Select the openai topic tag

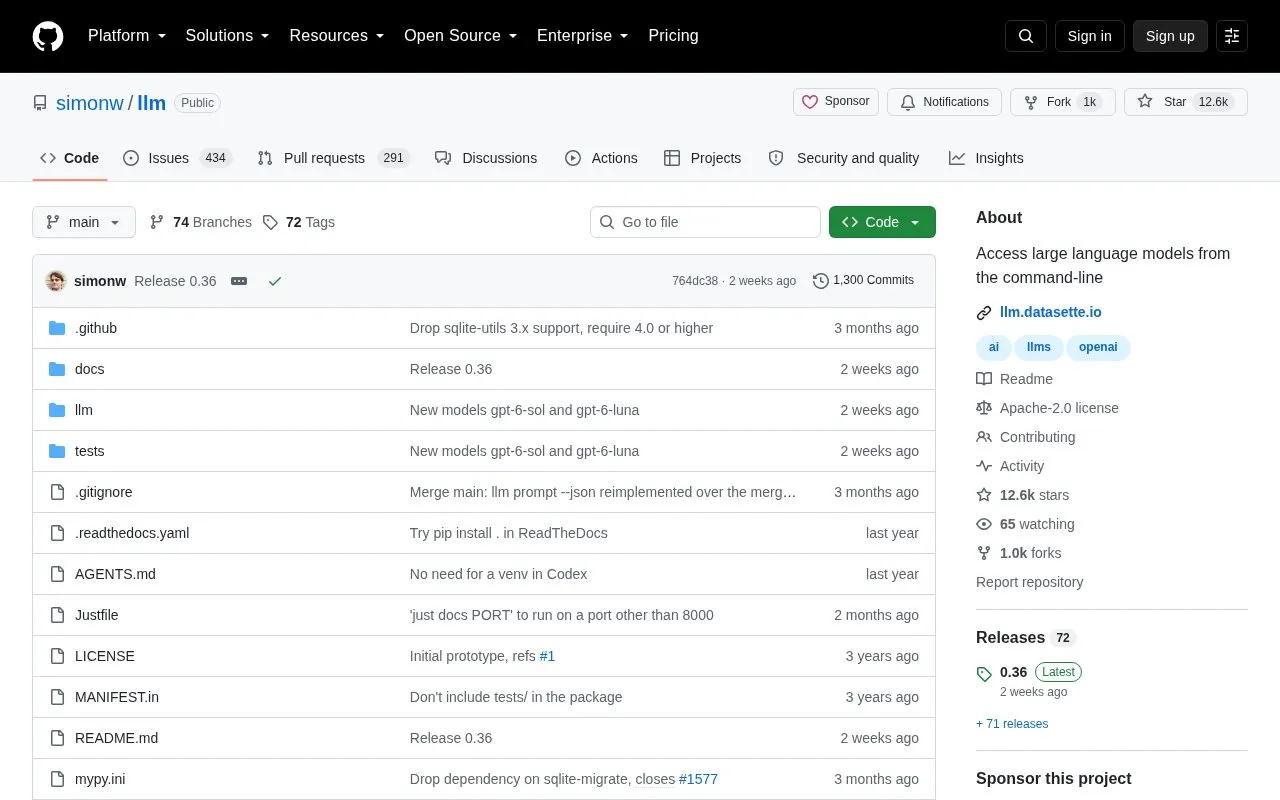click(1098, 347)
